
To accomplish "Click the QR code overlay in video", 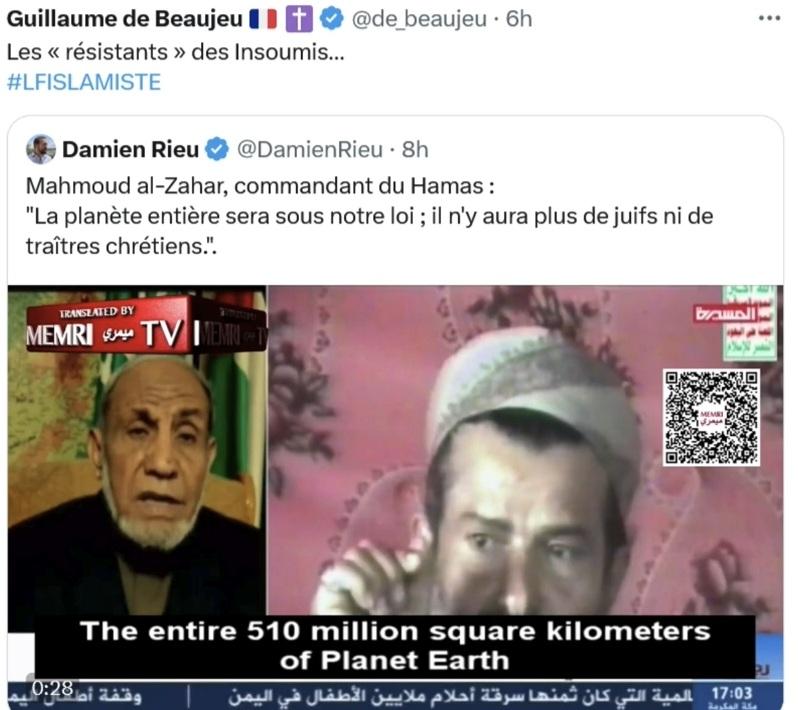I will (711, 417).
